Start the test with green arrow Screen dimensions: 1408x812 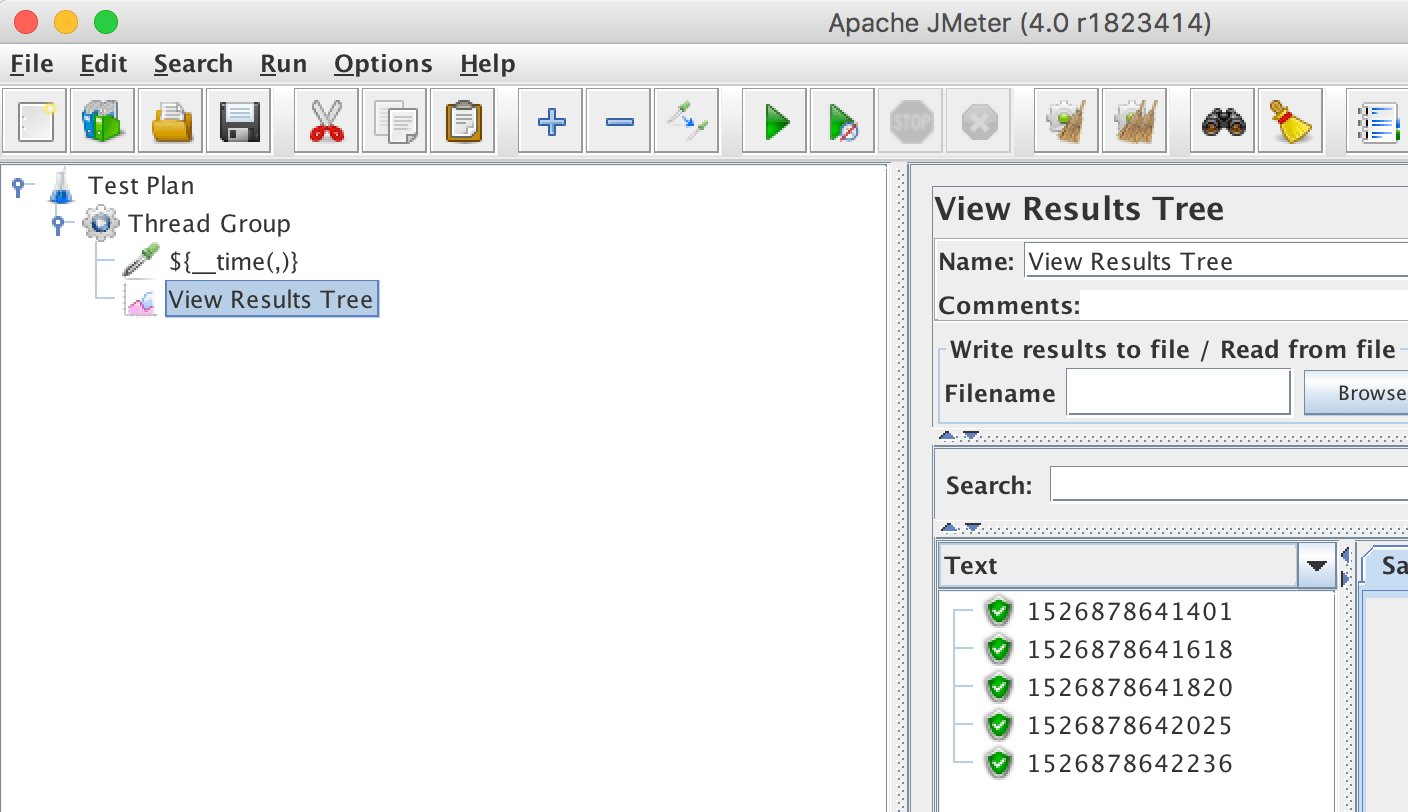pos(775,121)
